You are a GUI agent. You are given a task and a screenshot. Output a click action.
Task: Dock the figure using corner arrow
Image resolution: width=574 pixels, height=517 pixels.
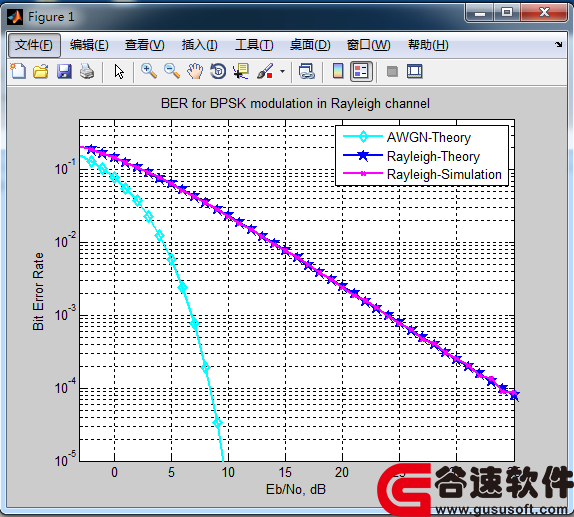[558, 45]
